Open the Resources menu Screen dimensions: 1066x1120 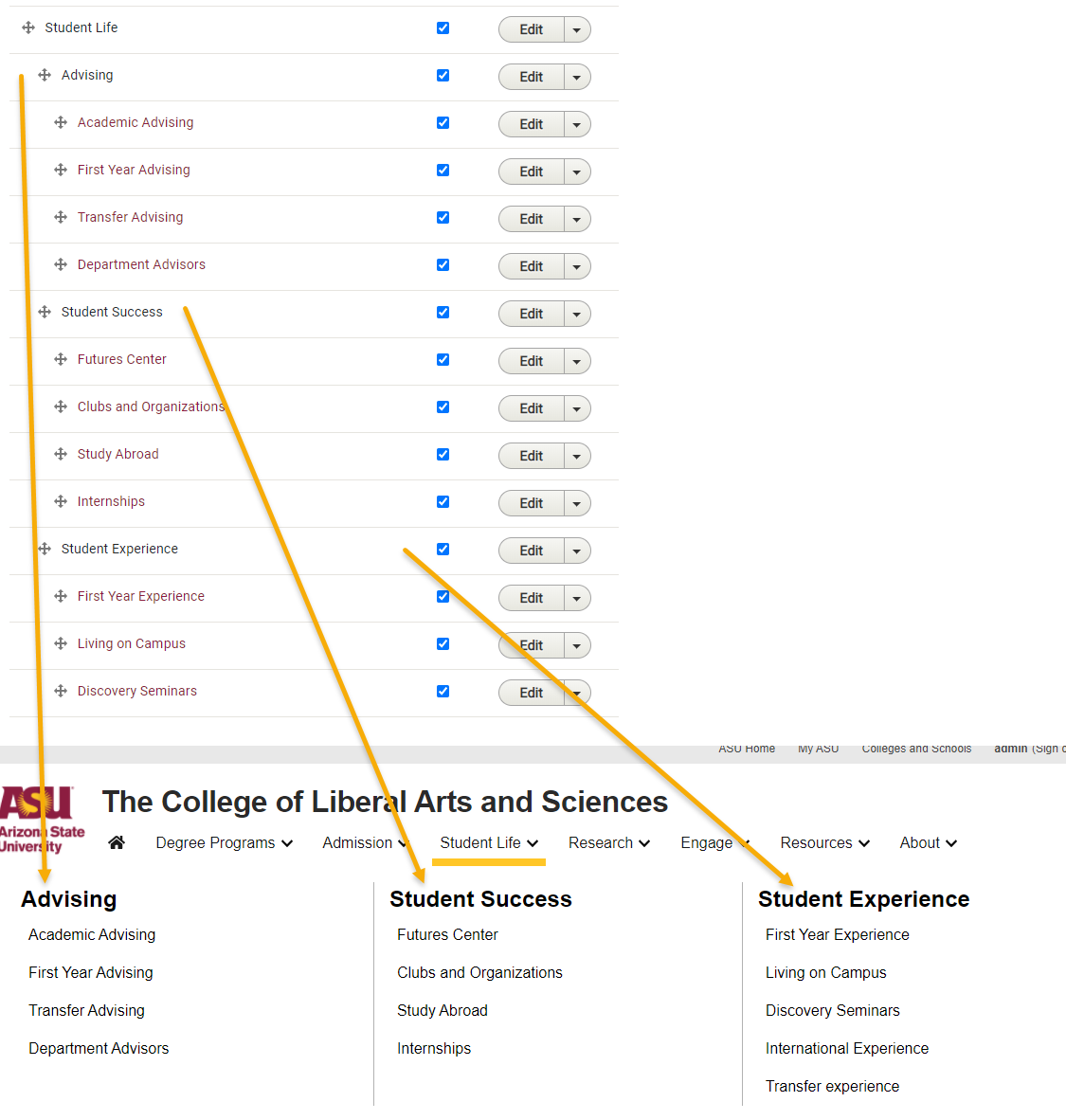click(x=824, y=843)
